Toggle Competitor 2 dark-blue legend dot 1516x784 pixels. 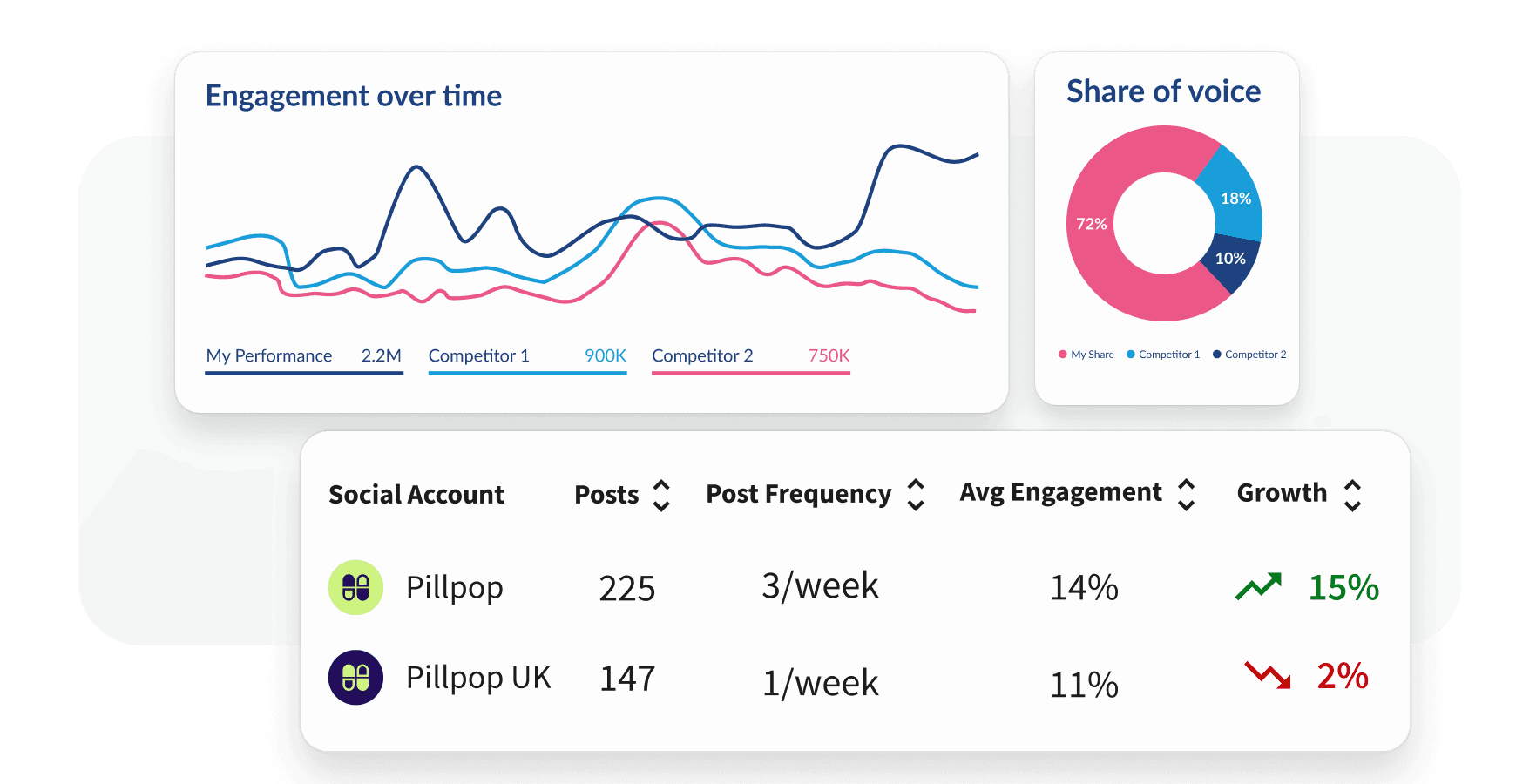coord(1217,355)
